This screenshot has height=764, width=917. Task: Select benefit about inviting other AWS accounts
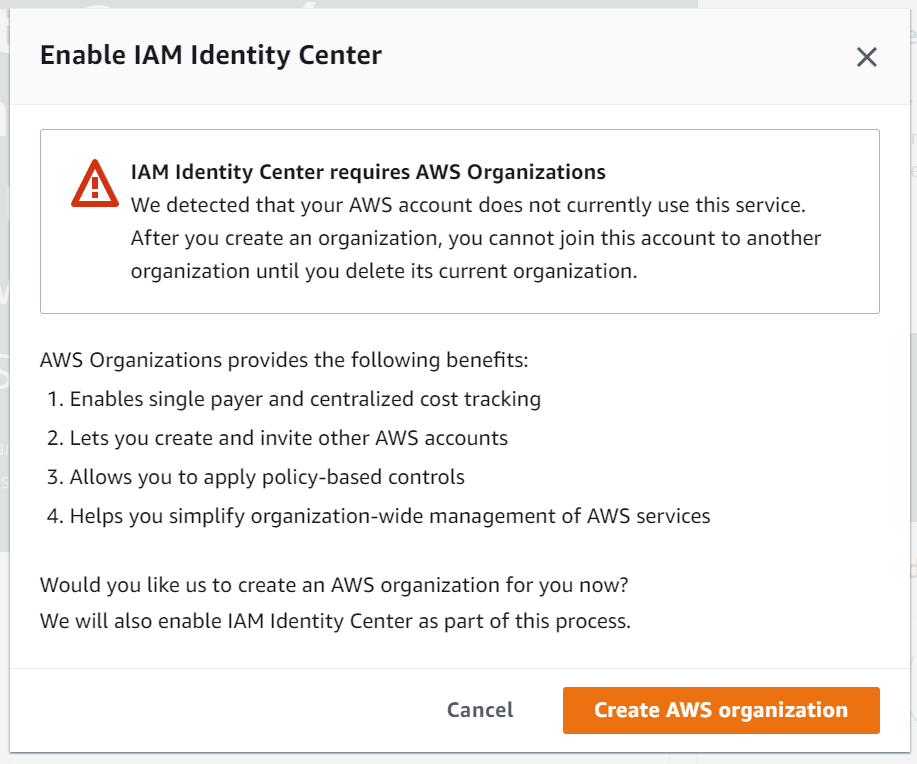coord(289,438)
